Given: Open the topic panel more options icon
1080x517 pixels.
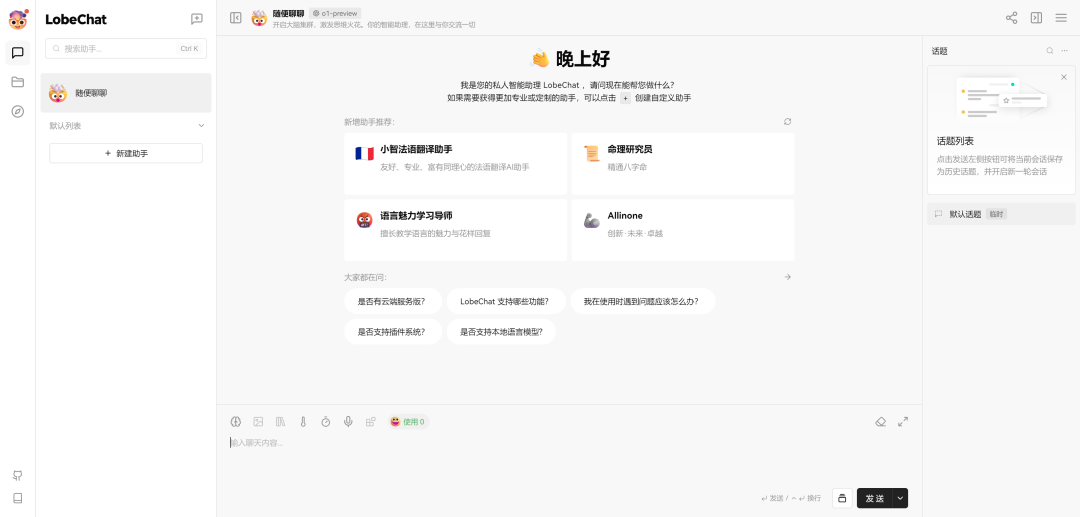Looking at the screenshot, I should tap(1065, 51).
